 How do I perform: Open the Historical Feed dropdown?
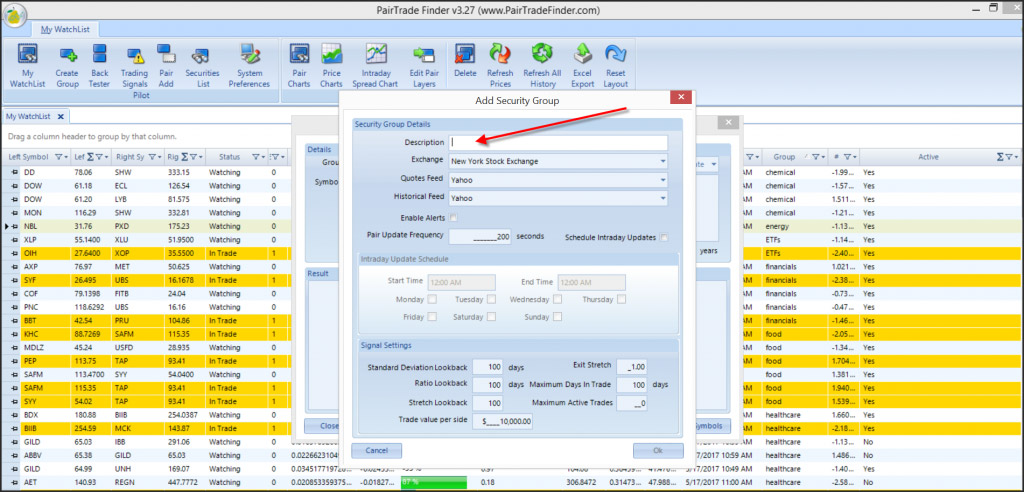(662, 198)
